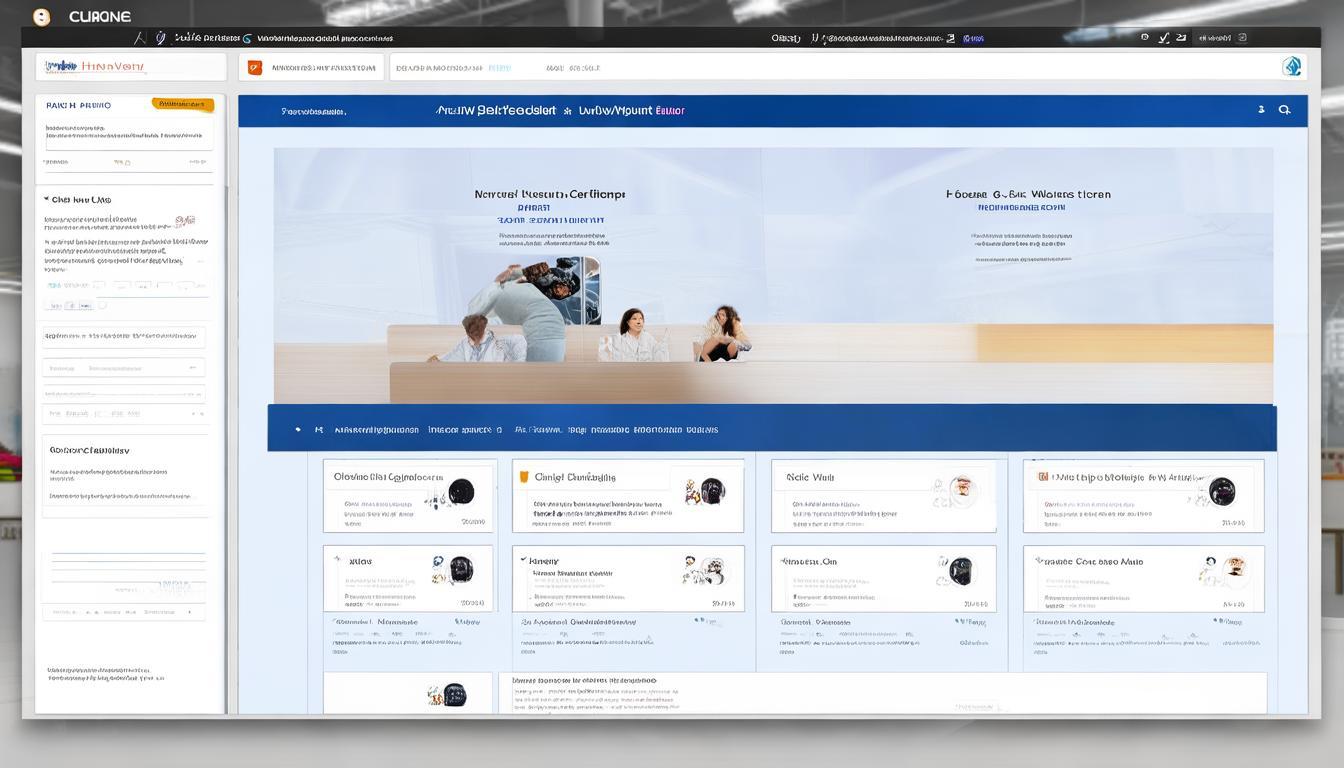Click the horizontal slider line in lower sidebar
The image size is (1344, 768).
tap(128, 553)
